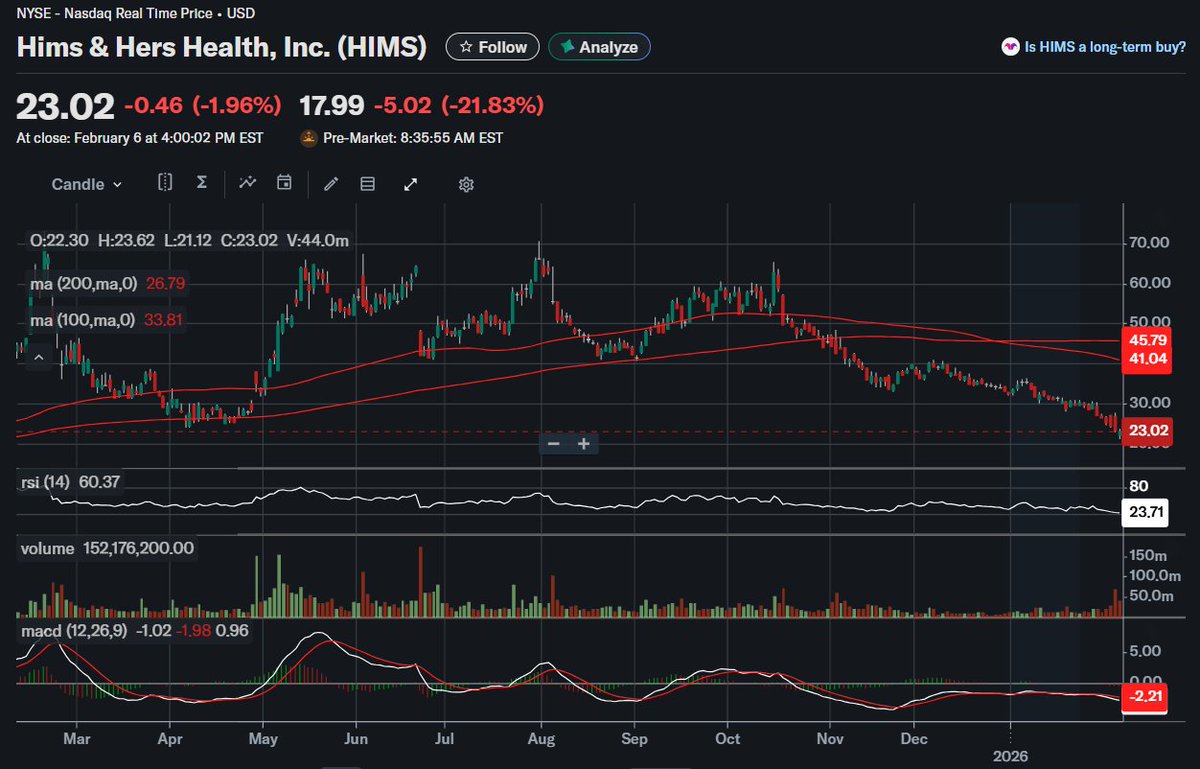Zoom in the chart with the plus button

(x=585, y=443)
